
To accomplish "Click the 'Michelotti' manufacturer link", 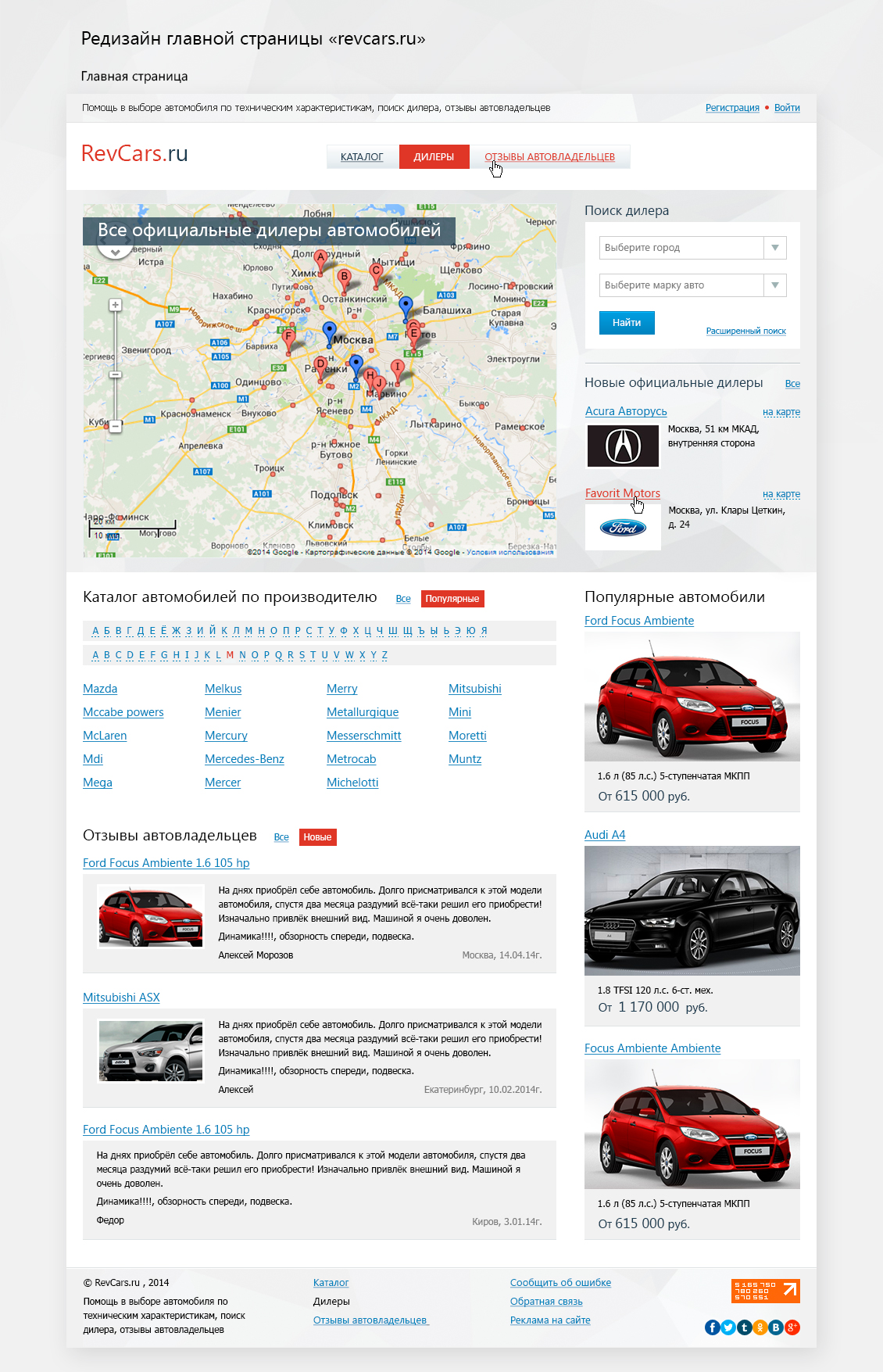I will coord(352,783).
